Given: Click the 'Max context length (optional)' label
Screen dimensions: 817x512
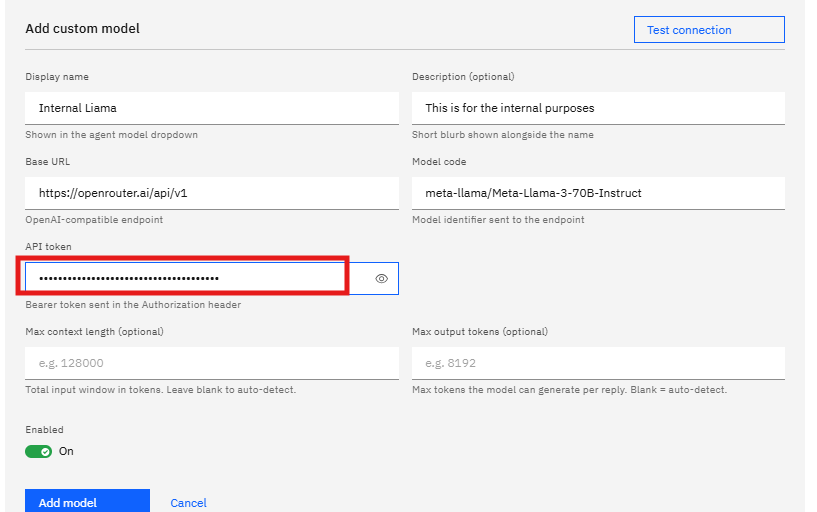Looking at the screenshot, I should pyautogui.click(x=94, y=332).
